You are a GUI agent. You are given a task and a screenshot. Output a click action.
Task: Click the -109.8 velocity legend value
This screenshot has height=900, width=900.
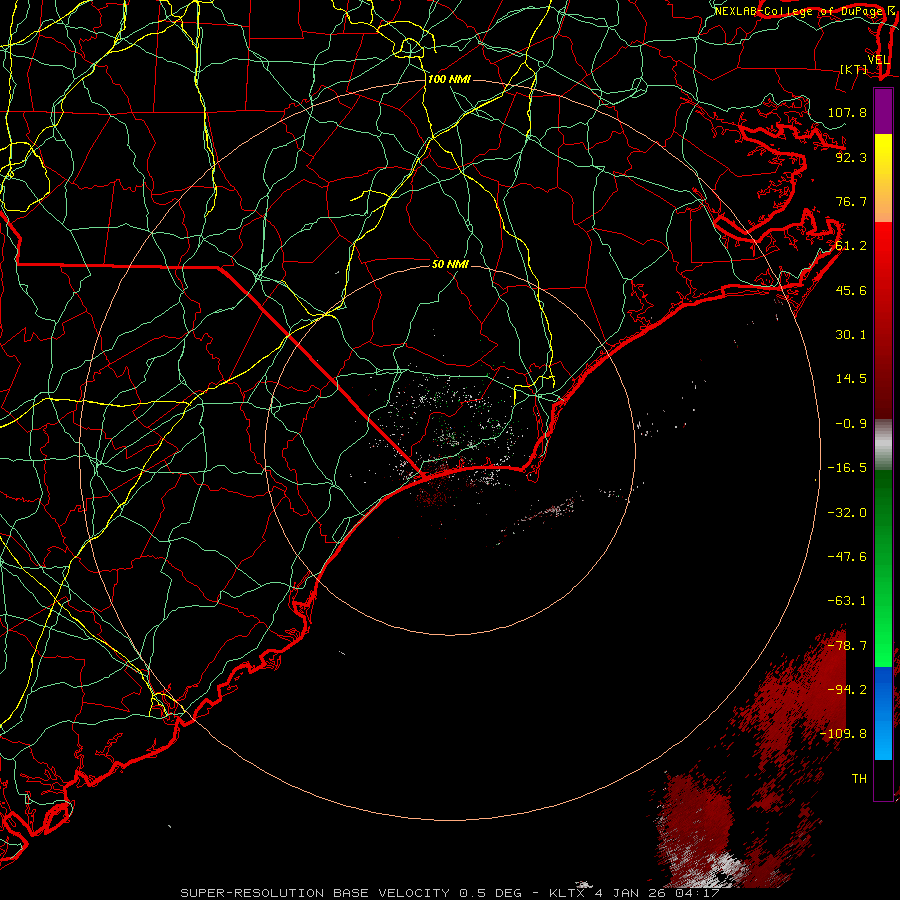pos(843,734)
